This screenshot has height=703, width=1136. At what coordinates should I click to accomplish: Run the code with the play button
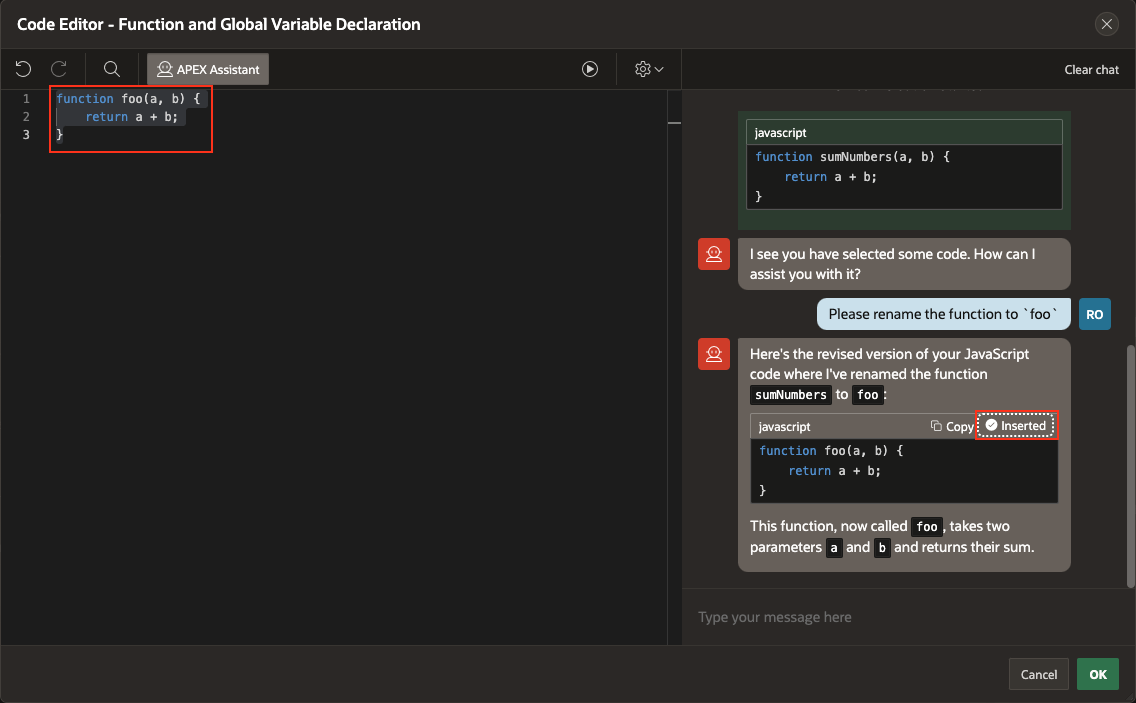click(590, 68)
